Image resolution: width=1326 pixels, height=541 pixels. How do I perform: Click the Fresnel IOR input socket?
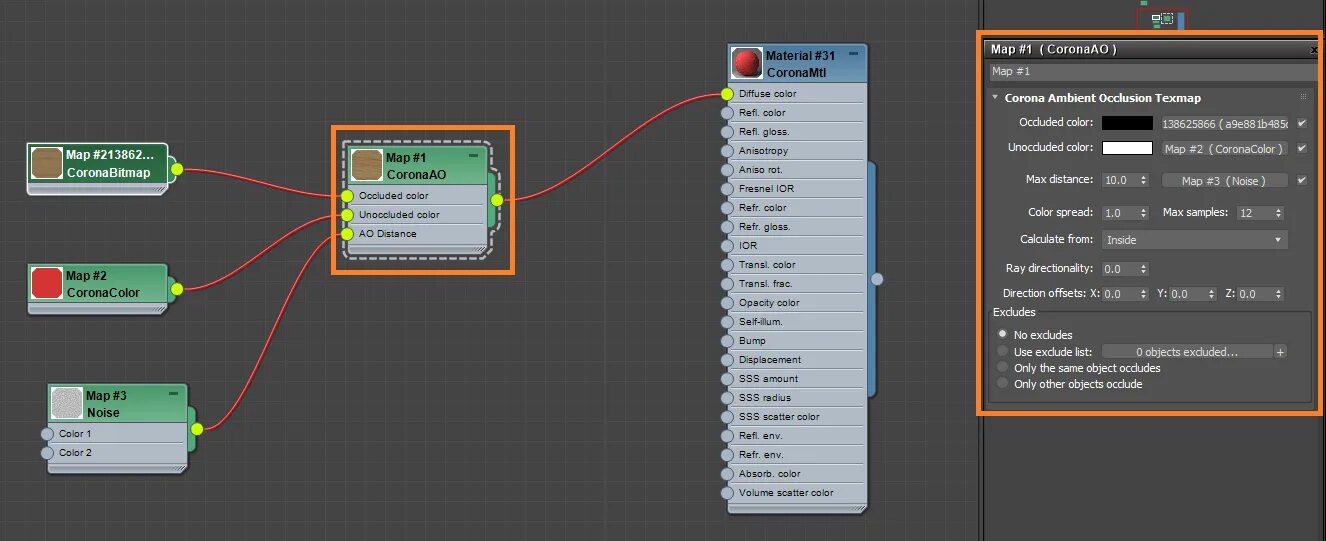pyautogui.click(x=727, y=189)
